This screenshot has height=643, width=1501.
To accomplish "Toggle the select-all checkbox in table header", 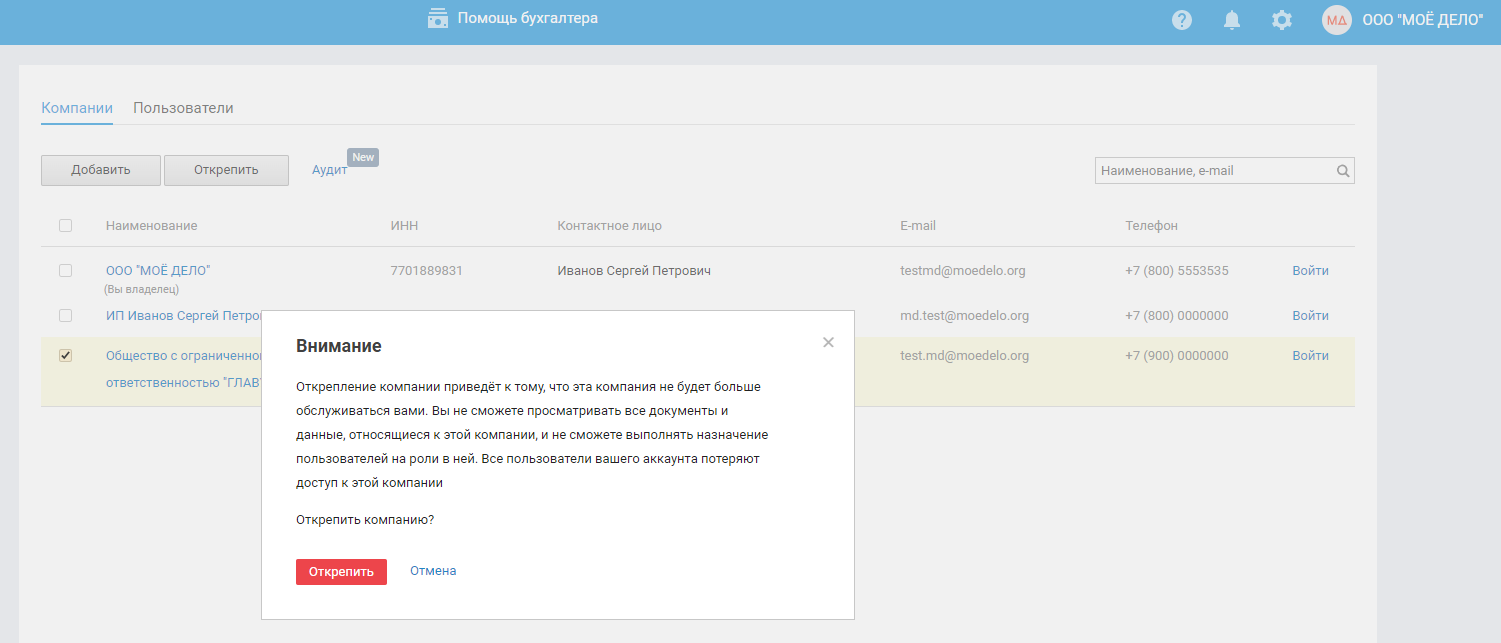I will coord(66,226).
